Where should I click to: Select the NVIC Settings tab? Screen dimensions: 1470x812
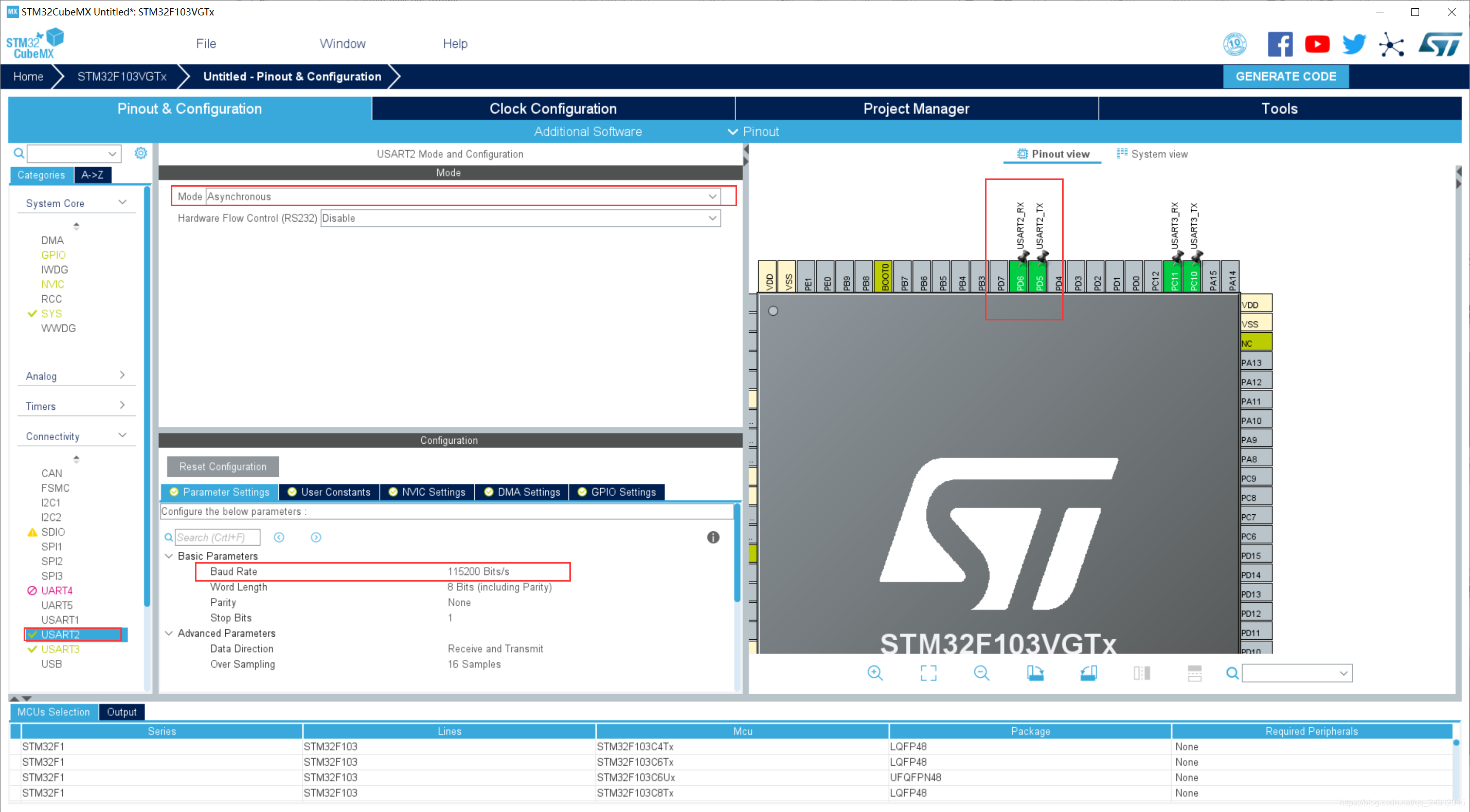pyautogui.click(x=432, y=491)
